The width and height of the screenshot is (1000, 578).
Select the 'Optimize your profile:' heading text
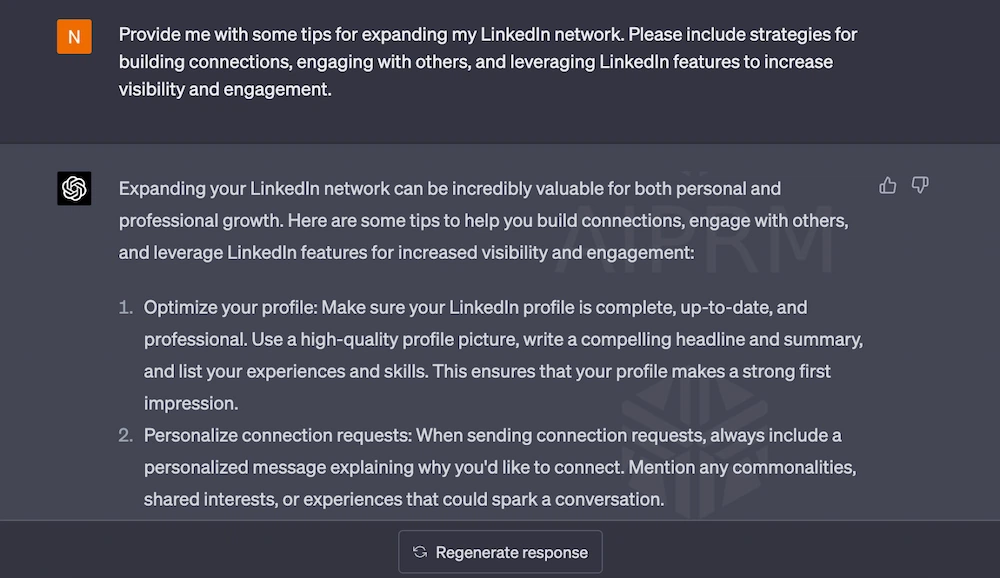tap(230, 308)
